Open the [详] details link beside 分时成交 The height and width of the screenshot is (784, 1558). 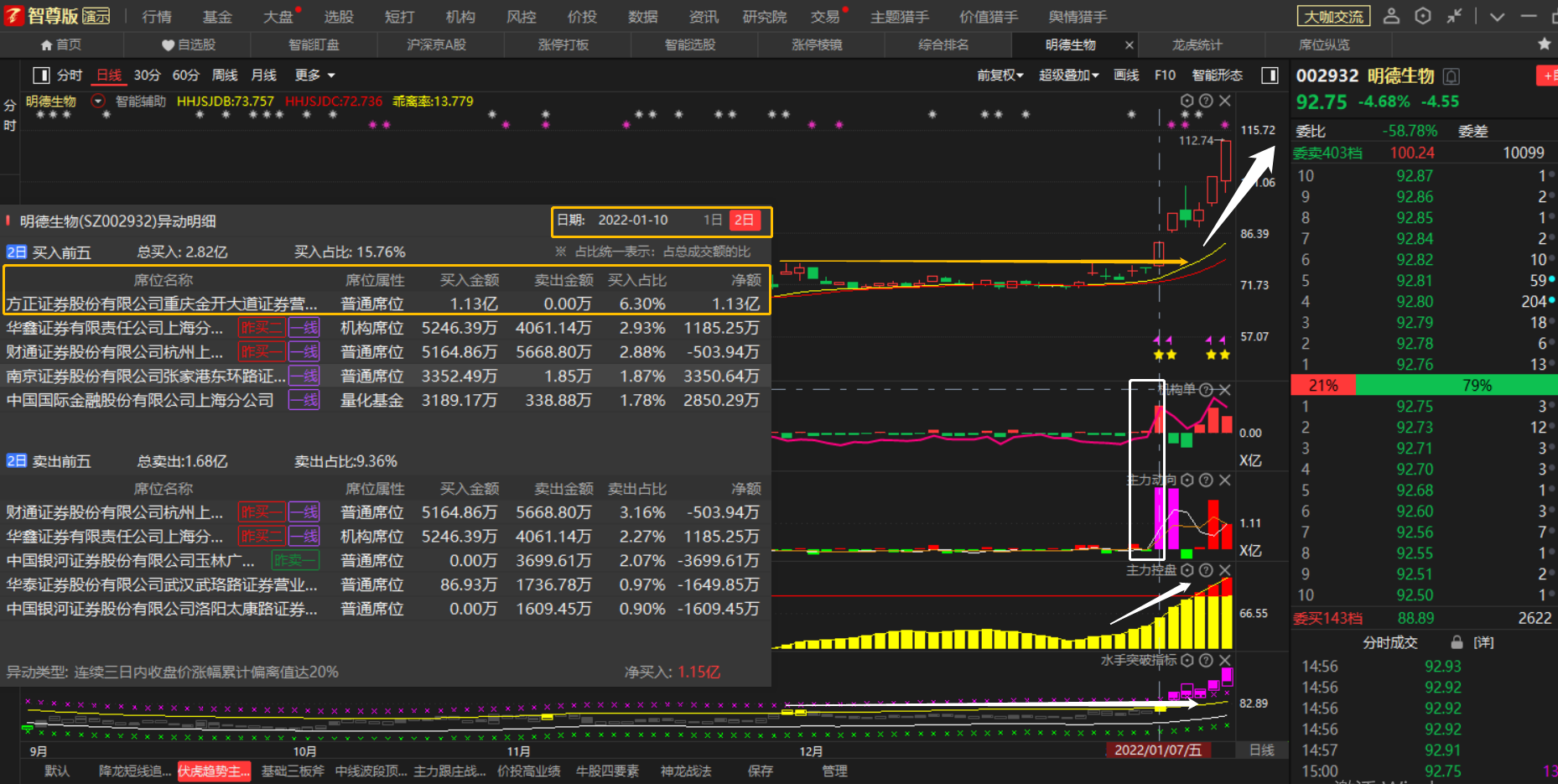click(1484, 642)
